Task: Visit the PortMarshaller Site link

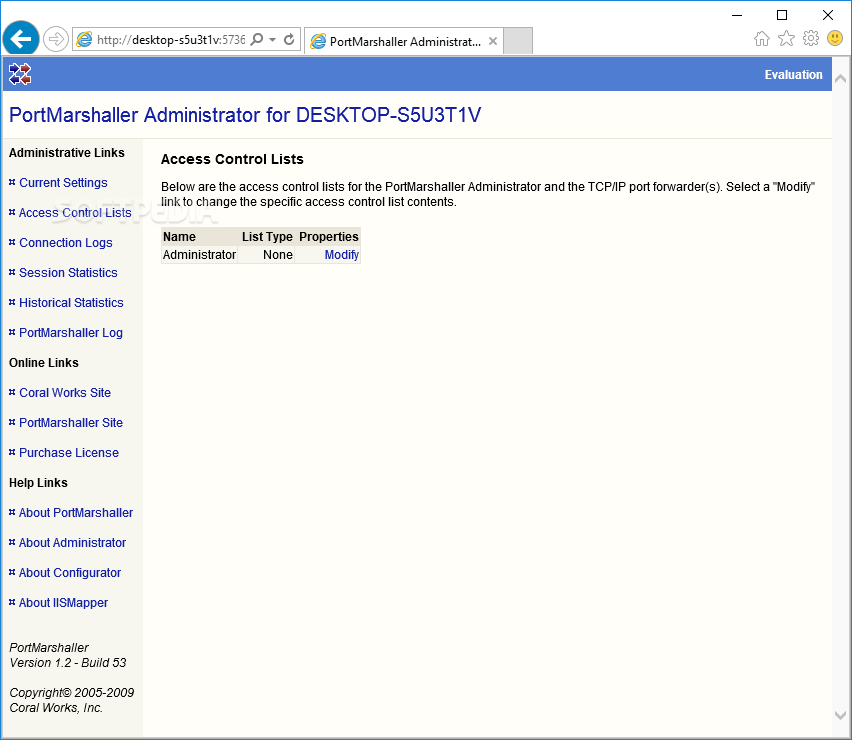Action: tap(71, 422)
